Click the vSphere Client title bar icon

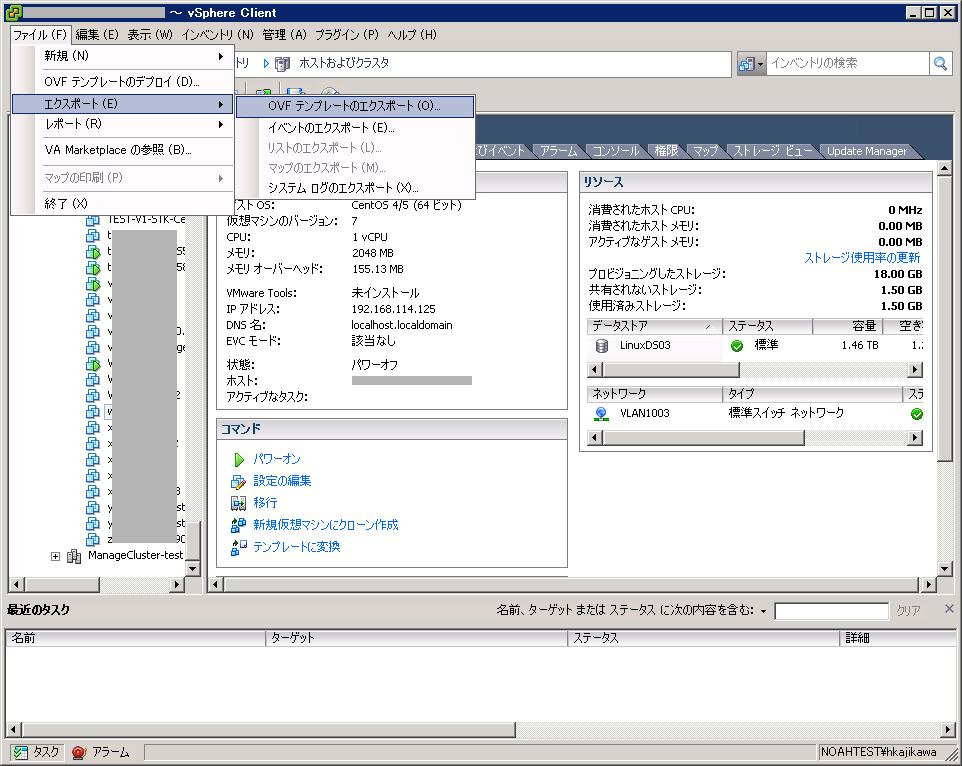point(13,12)
